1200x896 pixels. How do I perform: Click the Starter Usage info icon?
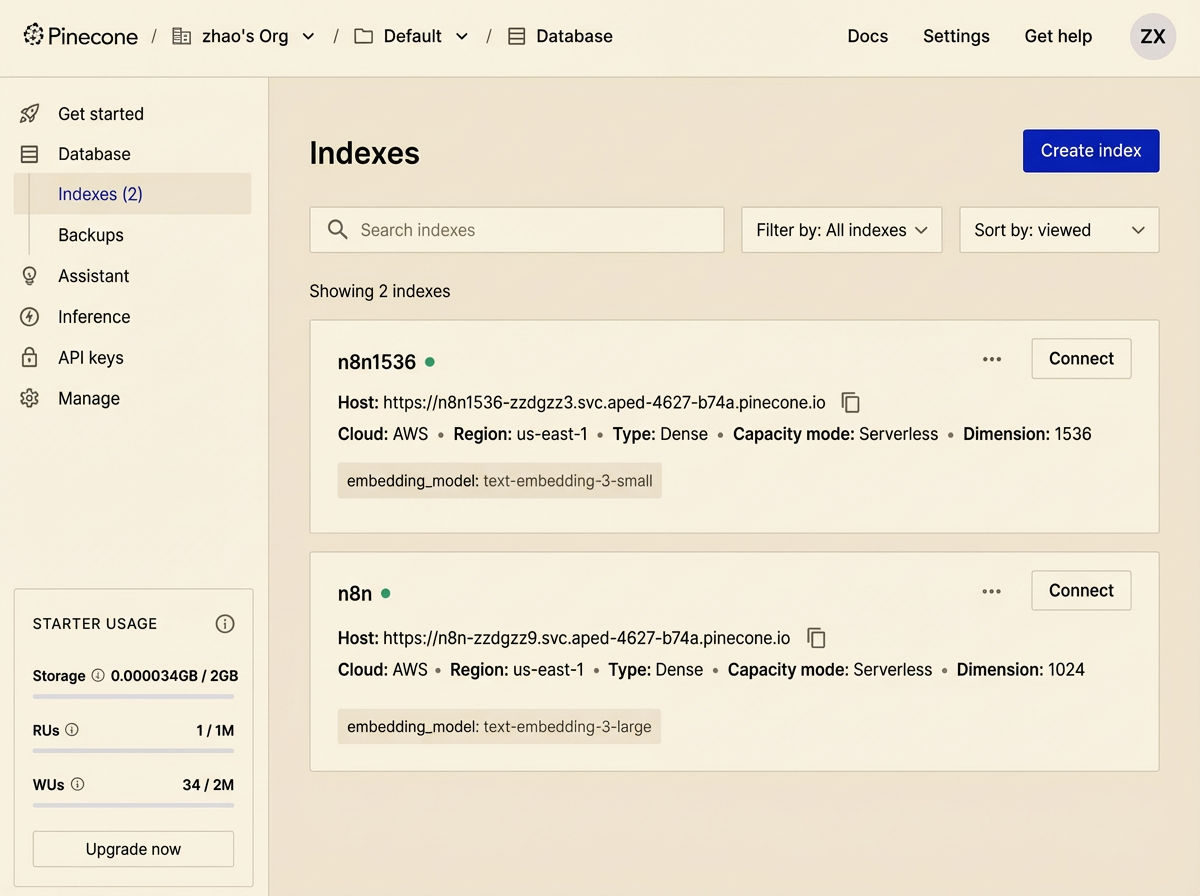click(x=225, y=624)
